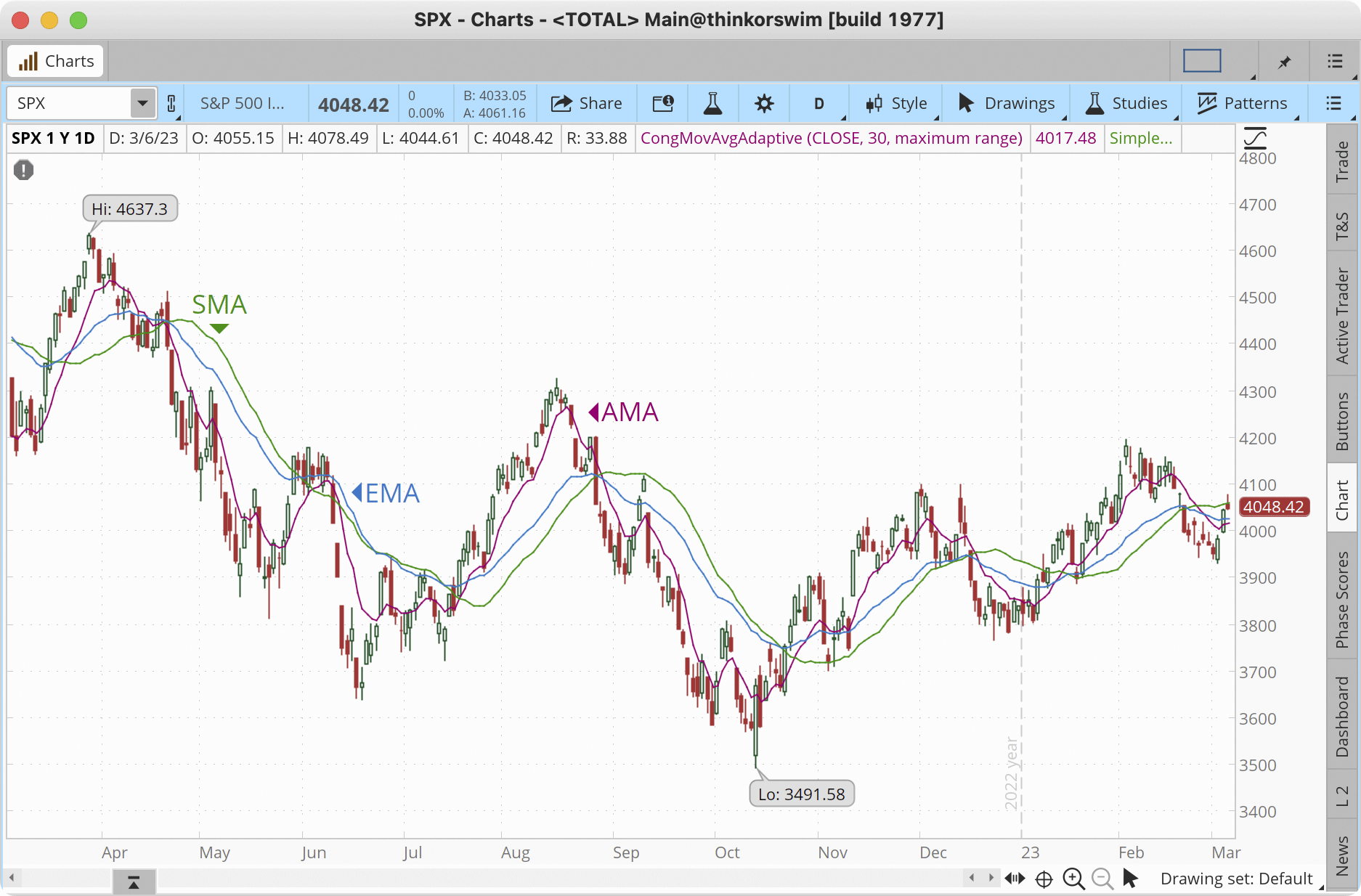1361x896 pixels.
Task: Click the zoom in magnifier icon
Action: click(1073, 879)
